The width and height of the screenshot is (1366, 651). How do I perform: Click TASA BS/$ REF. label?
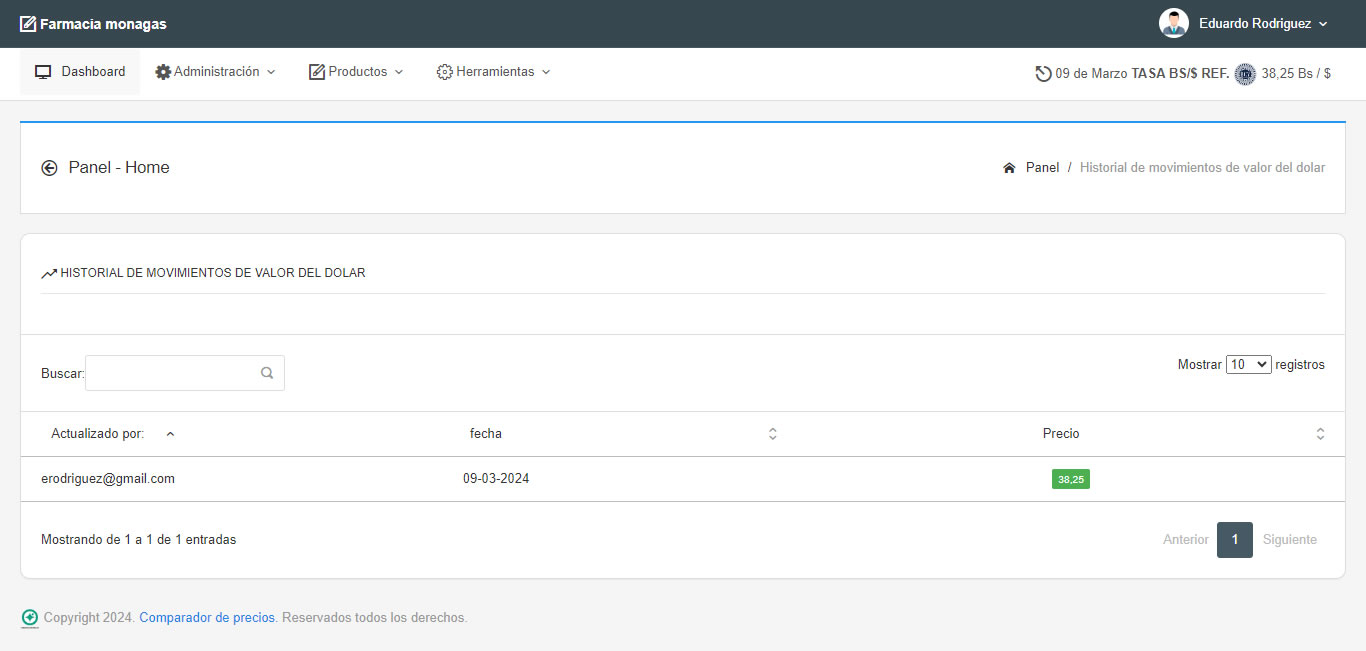click(x=1180, y=73)
